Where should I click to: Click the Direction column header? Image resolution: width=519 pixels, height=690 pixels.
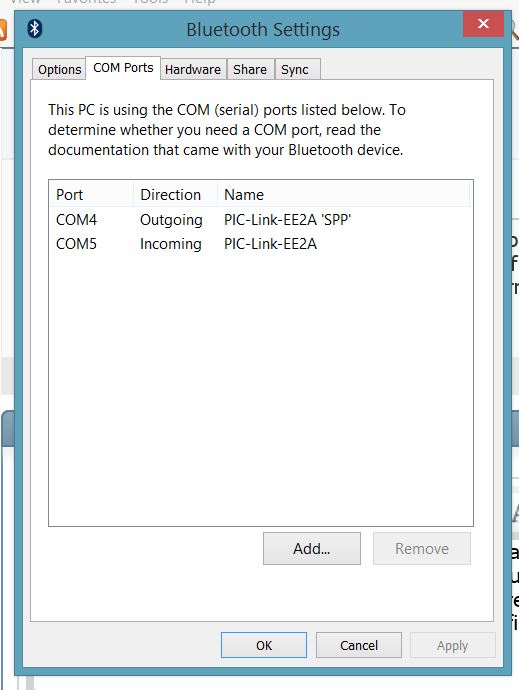tap(175, 195)
